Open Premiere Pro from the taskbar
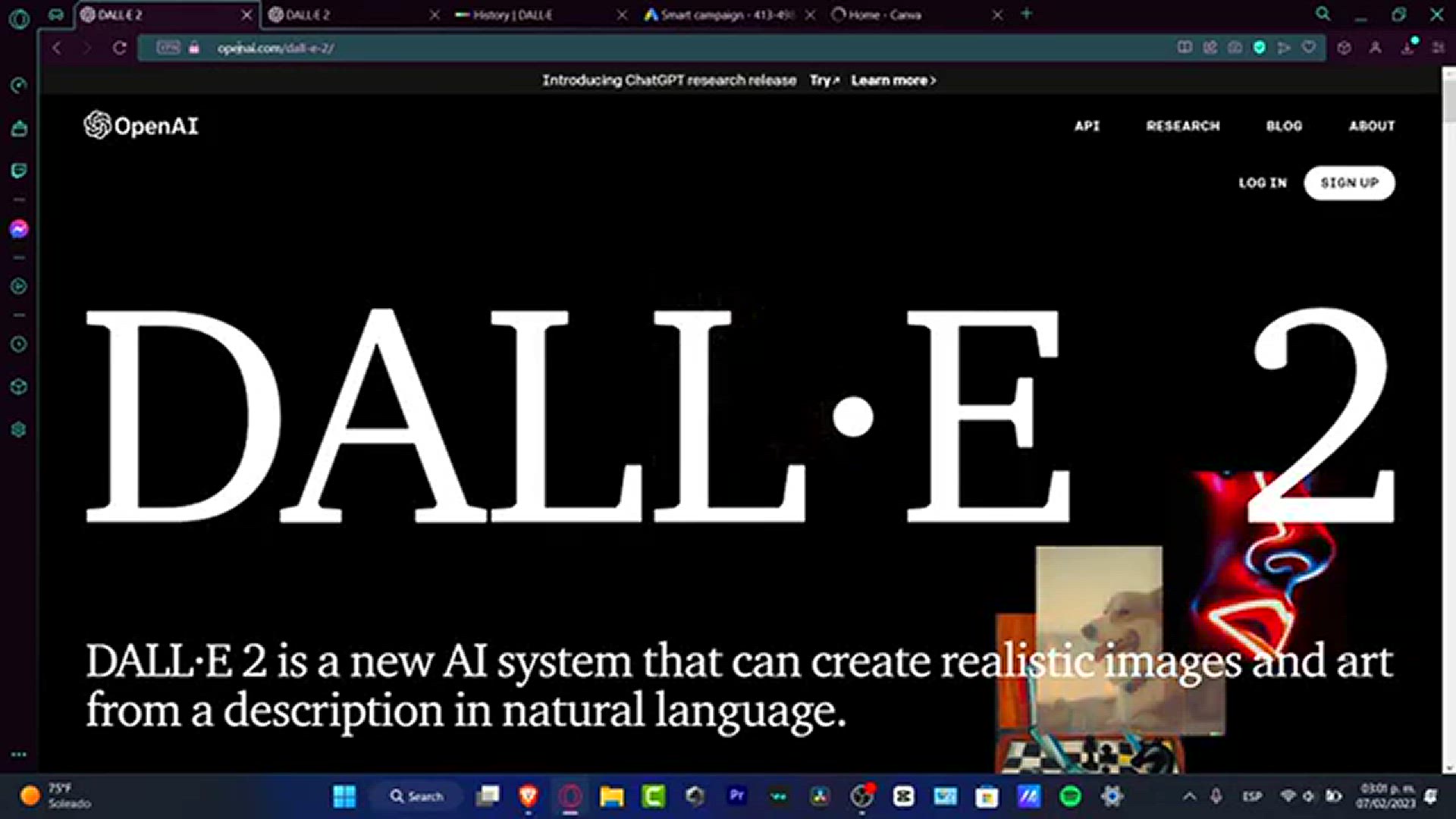1456x819 pixels. pyautogui.click(x=736, y=795)
